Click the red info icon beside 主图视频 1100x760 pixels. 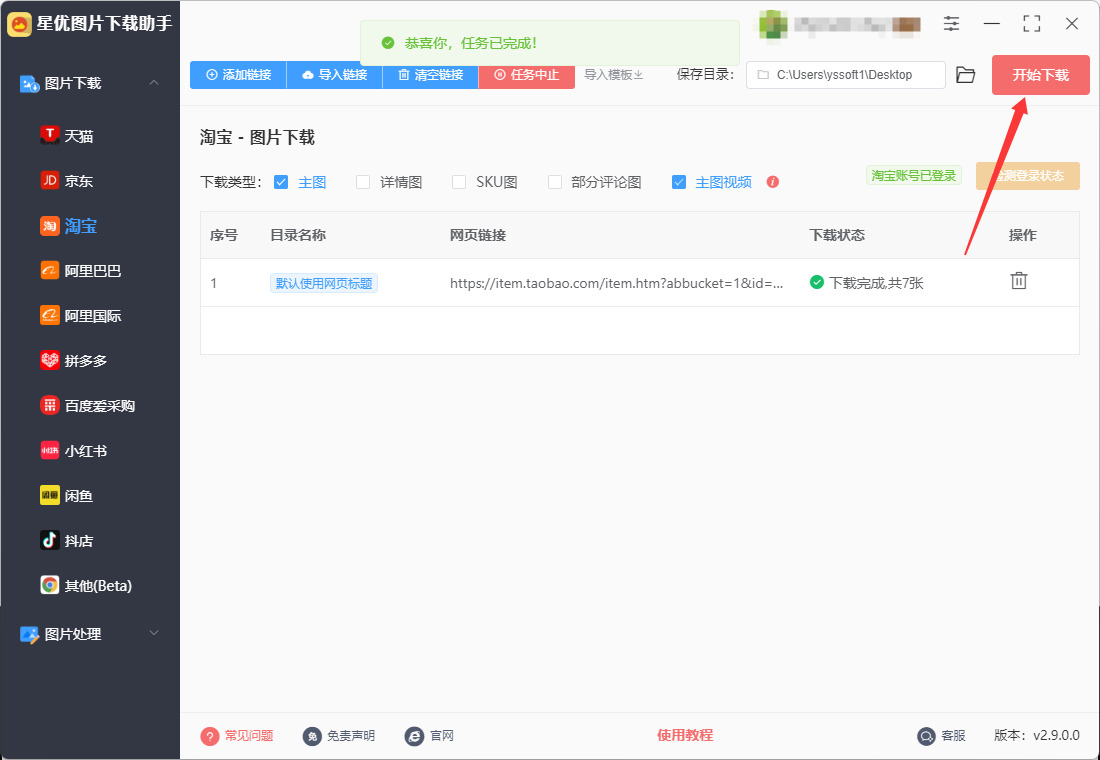[772, 182]
